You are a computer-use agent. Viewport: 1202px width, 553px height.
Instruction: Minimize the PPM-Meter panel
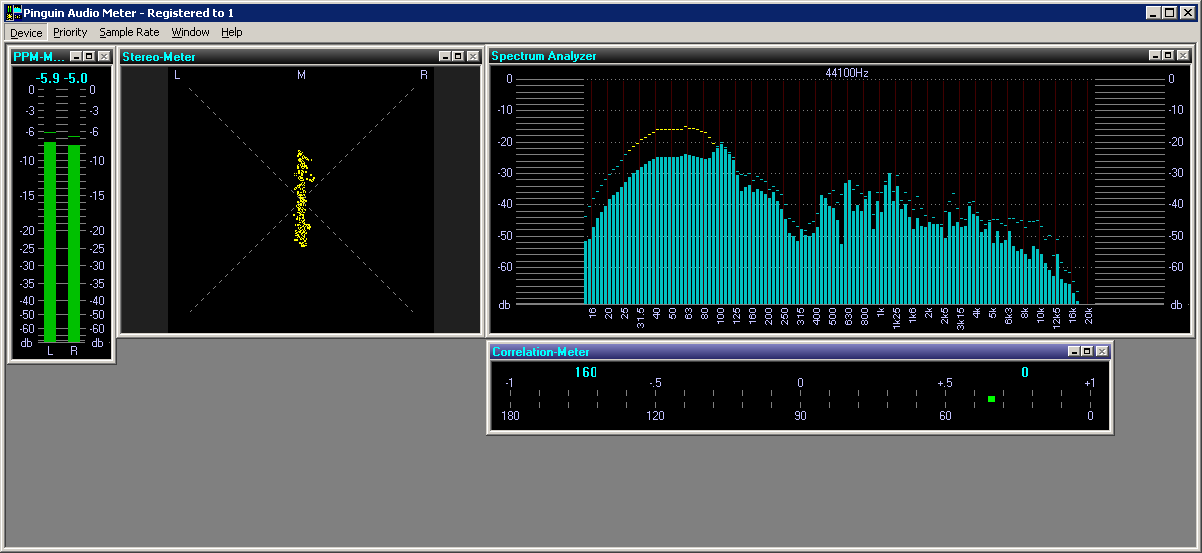pyautogui.click(x=75, y=57)
